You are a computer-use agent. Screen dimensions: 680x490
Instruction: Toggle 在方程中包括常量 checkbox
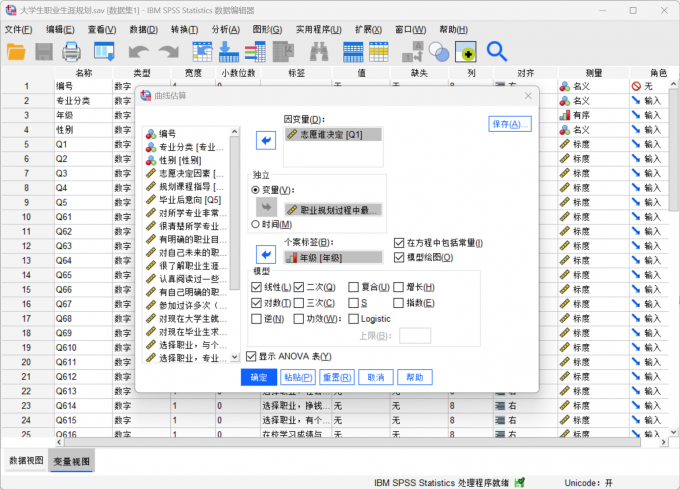tap(399, 243)
